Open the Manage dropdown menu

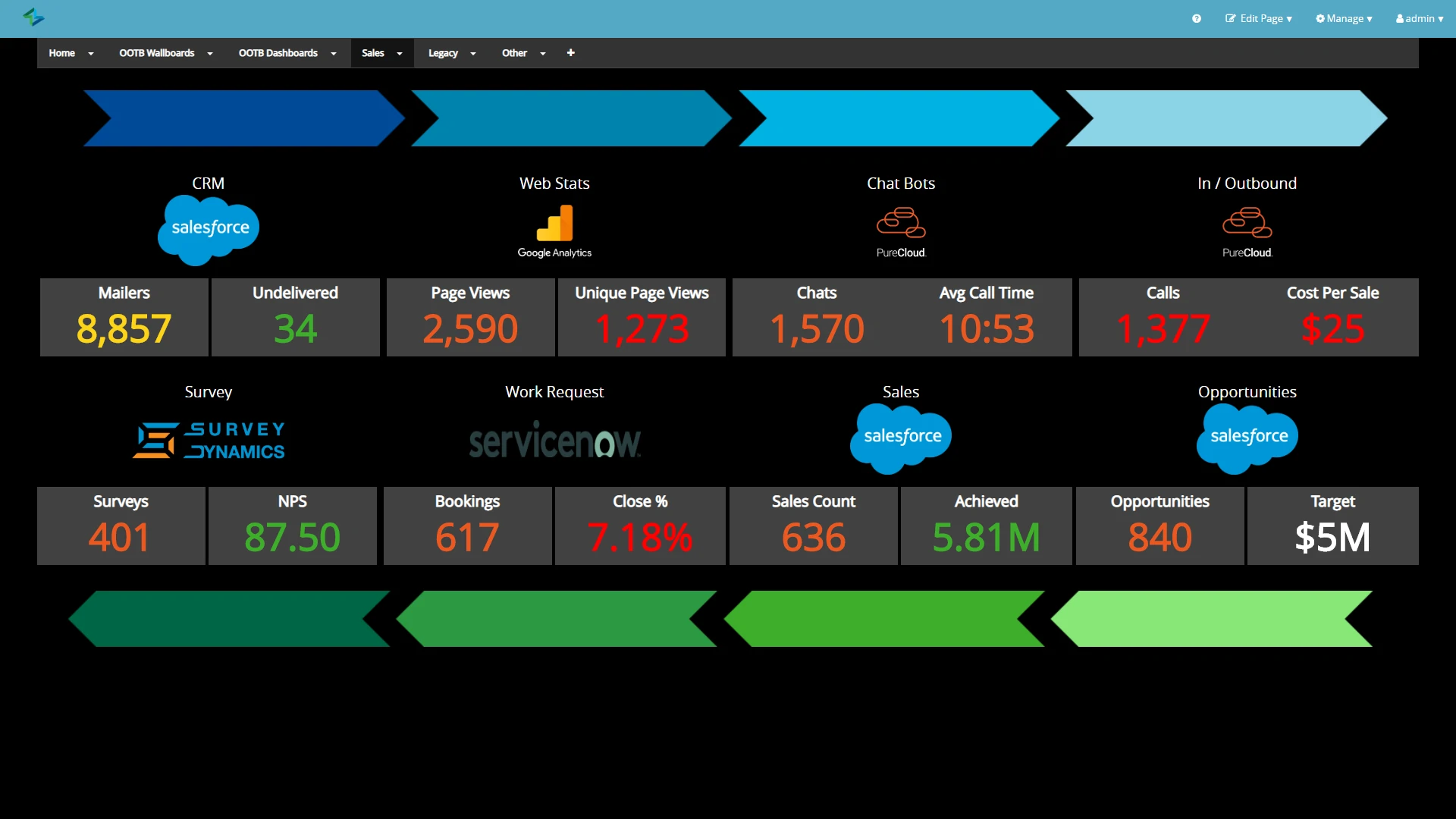click(x=1344, y=18)
